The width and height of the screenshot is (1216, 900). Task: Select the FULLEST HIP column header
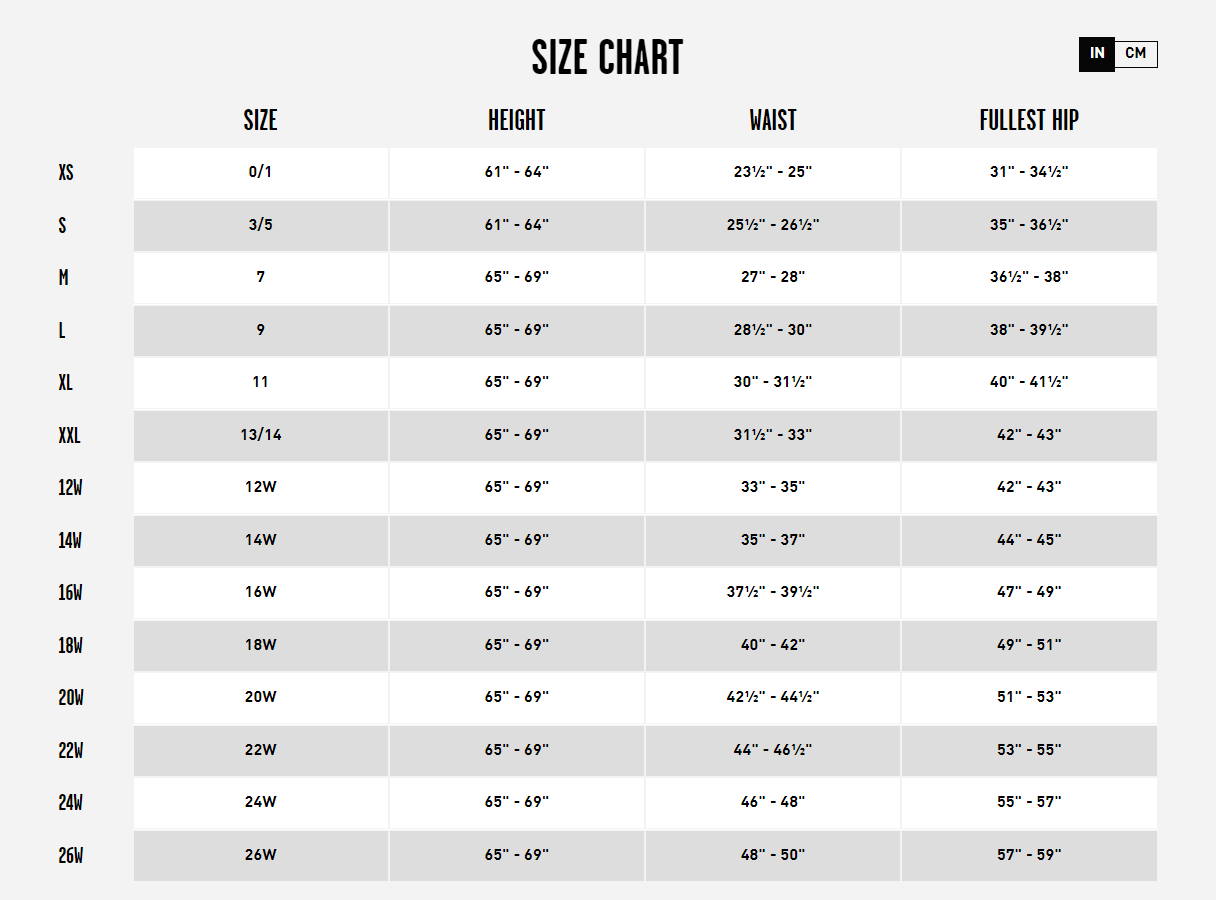(x=1029, y=121)
